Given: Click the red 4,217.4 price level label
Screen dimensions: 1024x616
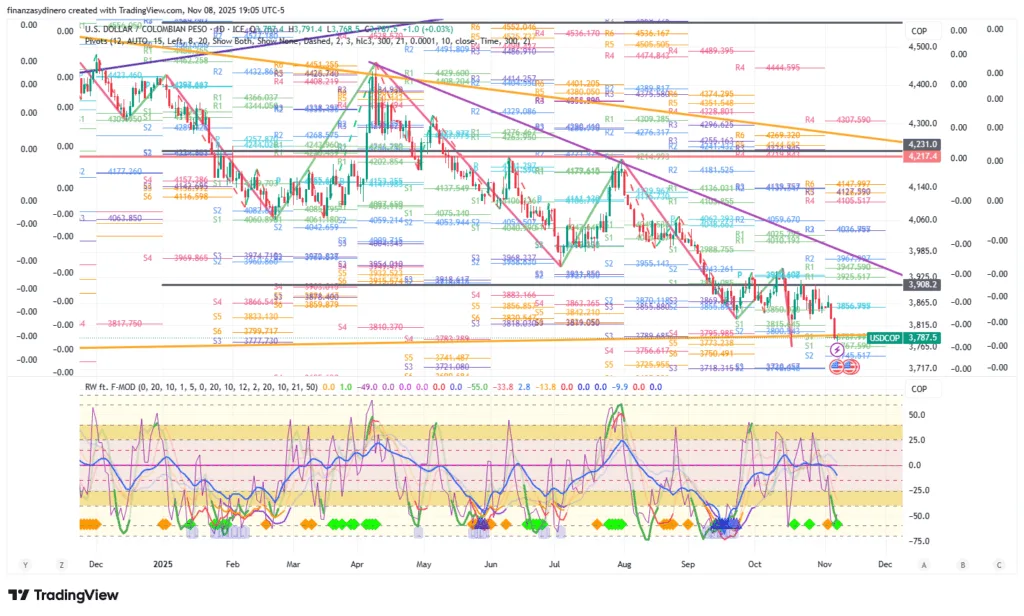Looking at the screenshot, I should (921, 157).
